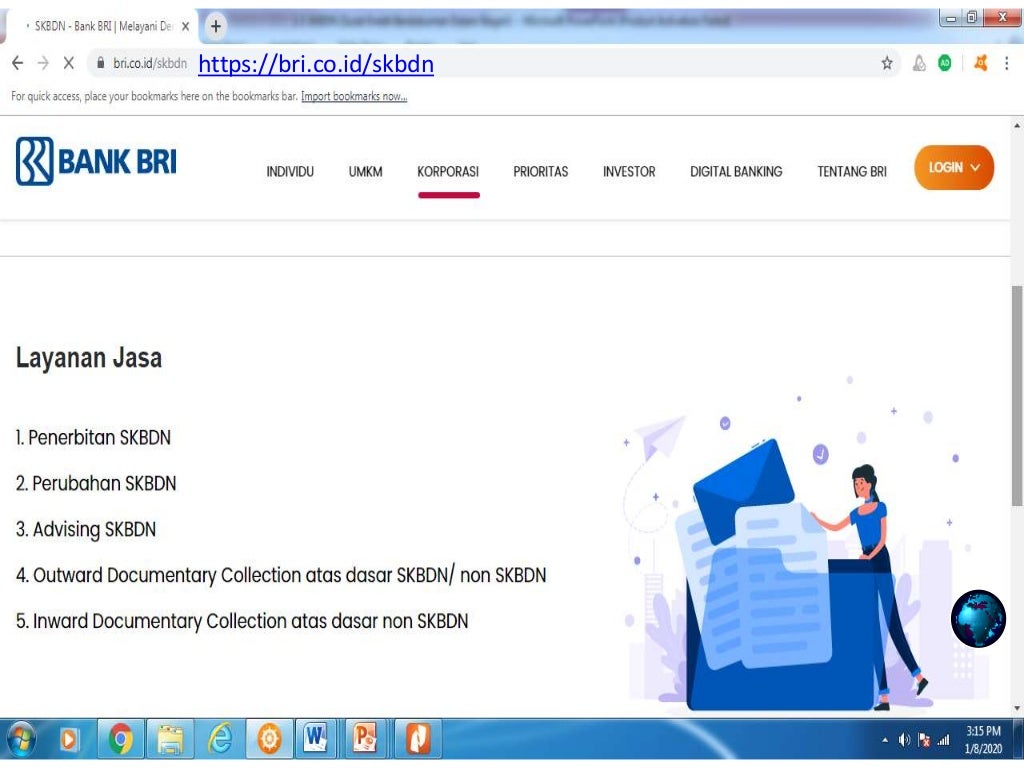Open the TENTANG BRI menu
This screenshot has height=768, width=1024.
coord(852,172)
